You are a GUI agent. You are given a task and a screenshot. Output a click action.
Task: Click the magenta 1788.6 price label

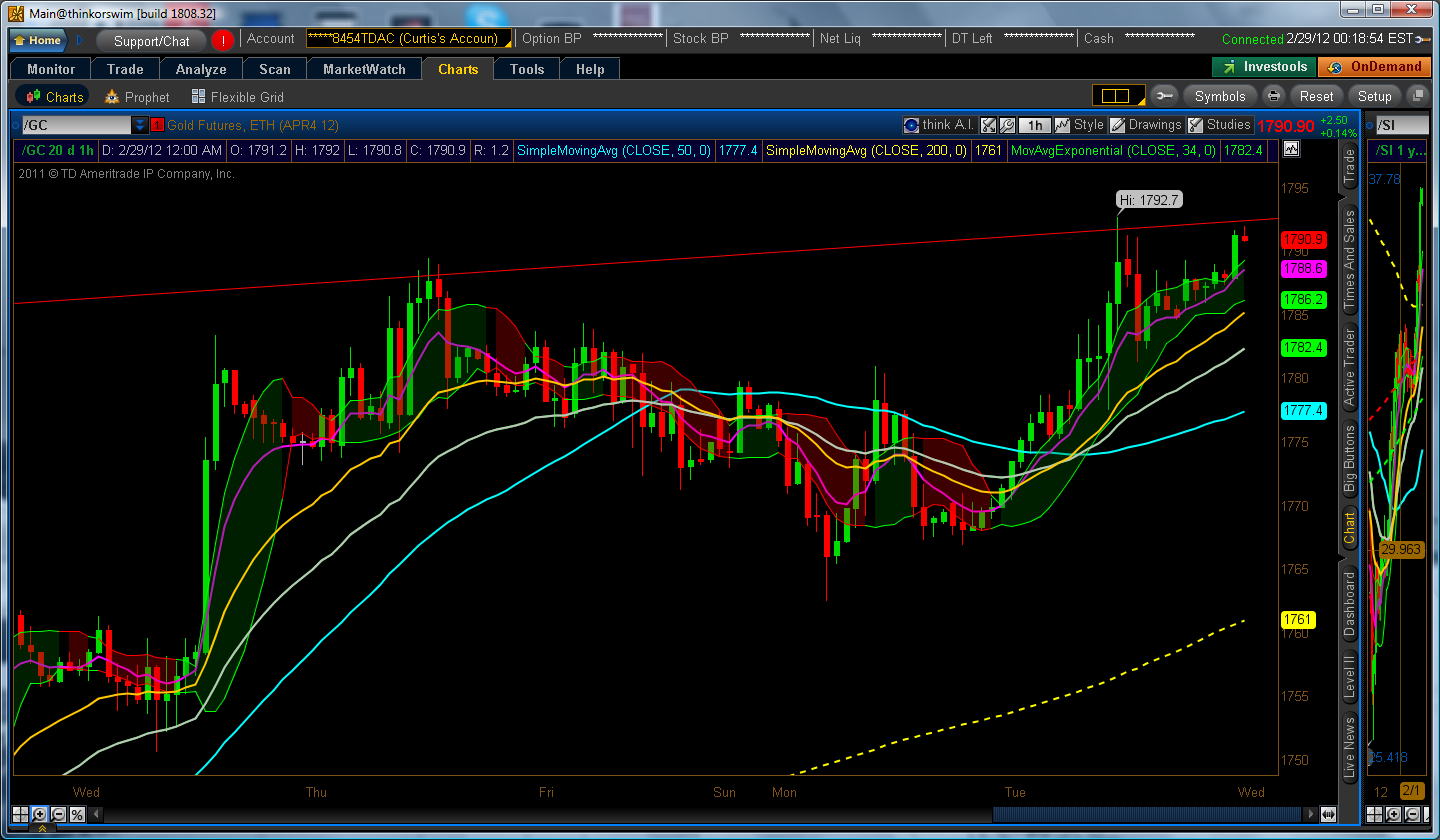pos(1303,269)
